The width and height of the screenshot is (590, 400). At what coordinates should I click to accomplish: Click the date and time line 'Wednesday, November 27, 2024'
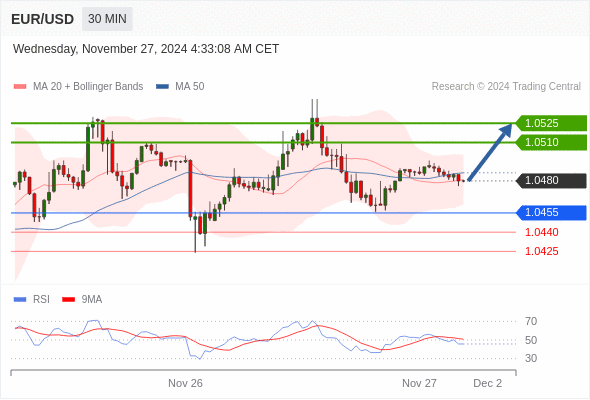[x=146, y=49]
